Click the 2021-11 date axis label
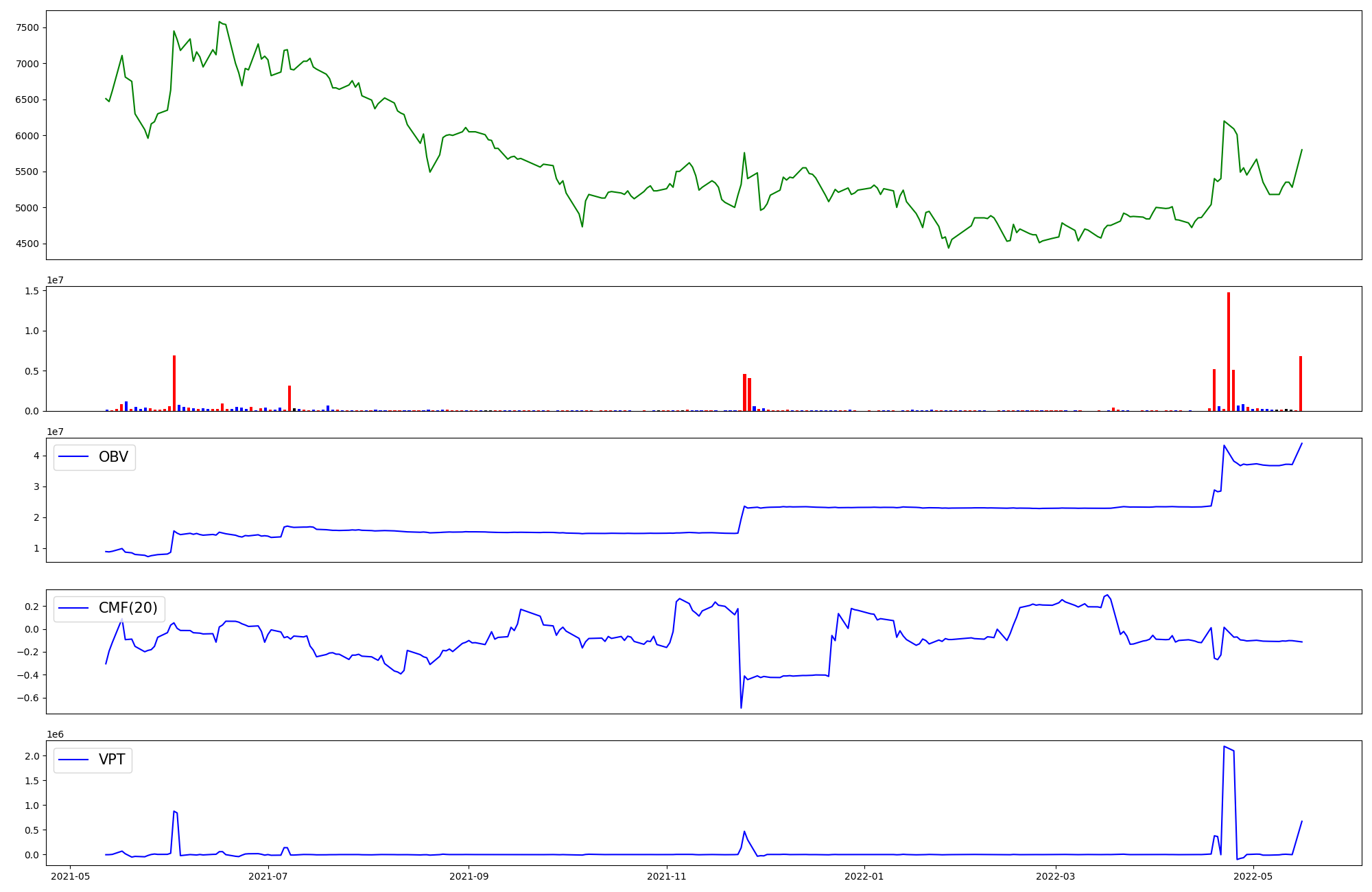Screen dimensions: 1372x892 (x=667, y=876)
